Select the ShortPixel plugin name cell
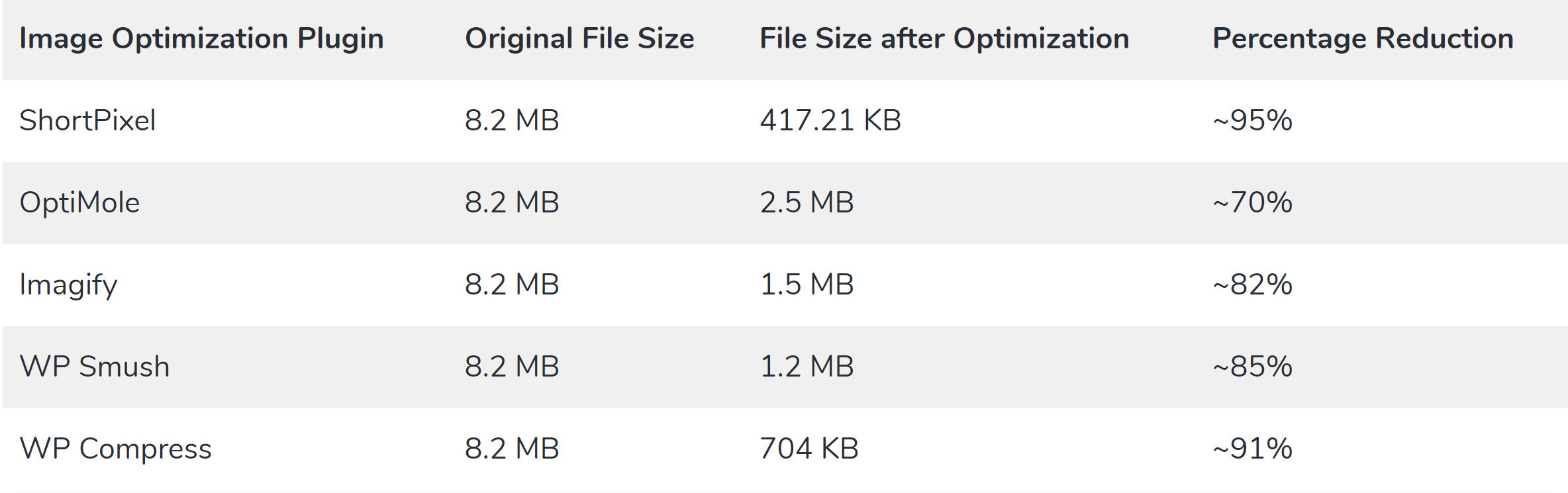 pyautogui.click(x=87, y=120)
